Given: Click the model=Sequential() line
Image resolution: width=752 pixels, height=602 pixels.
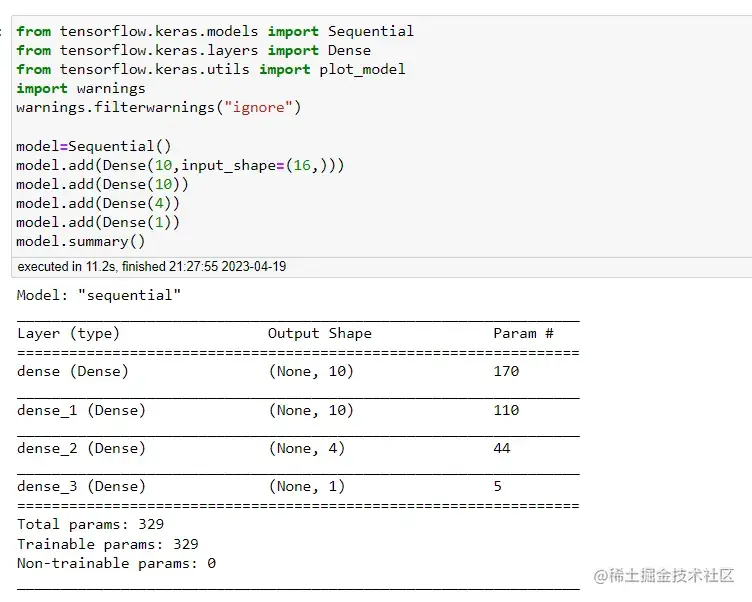Looking at the screenshot, I should coord(94,146).
